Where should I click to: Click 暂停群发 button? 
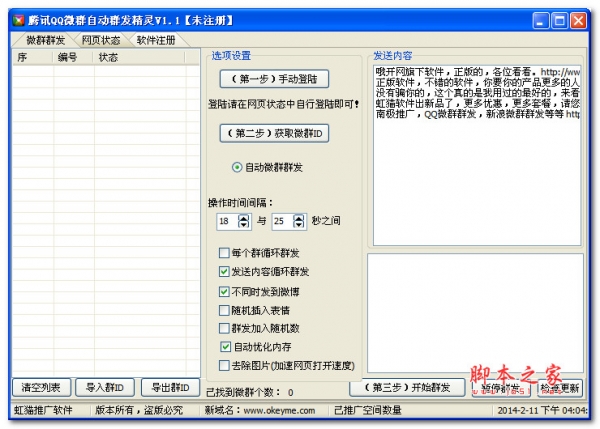pos(501,388)
